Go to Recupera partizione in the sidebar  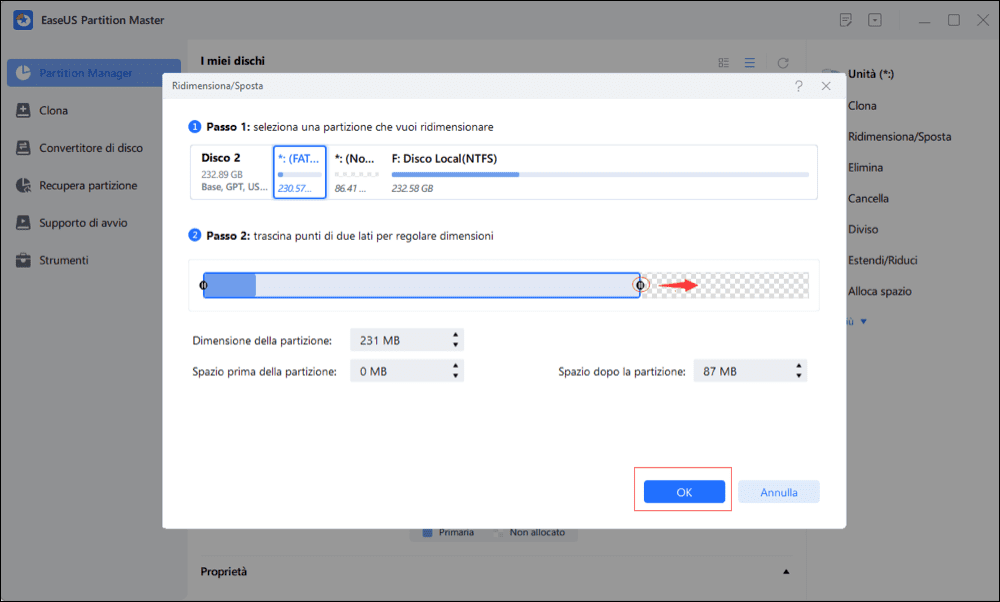(77, 186)
